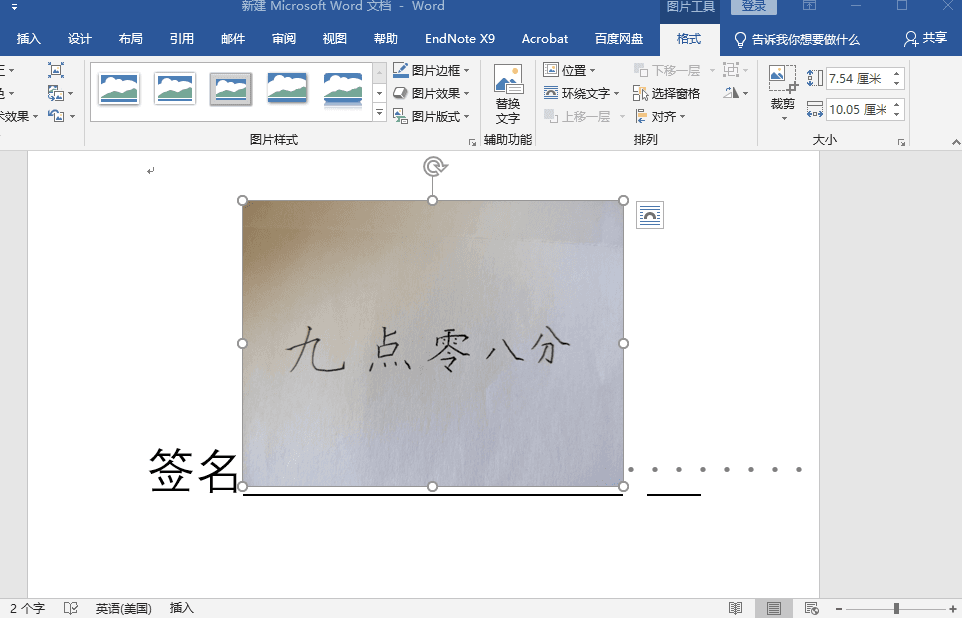Open the EndNote X9 tab

[460, 39]
